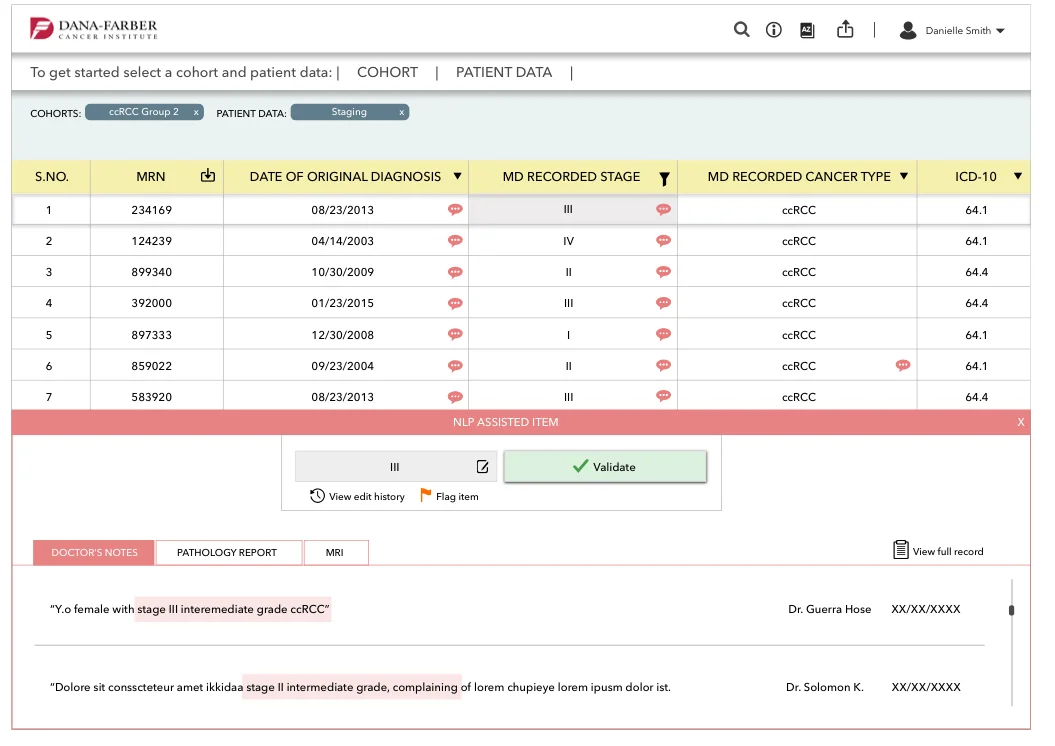
Task: Select the translate "Az" icon
Action: pyautogui.click(x=807, y=30)
